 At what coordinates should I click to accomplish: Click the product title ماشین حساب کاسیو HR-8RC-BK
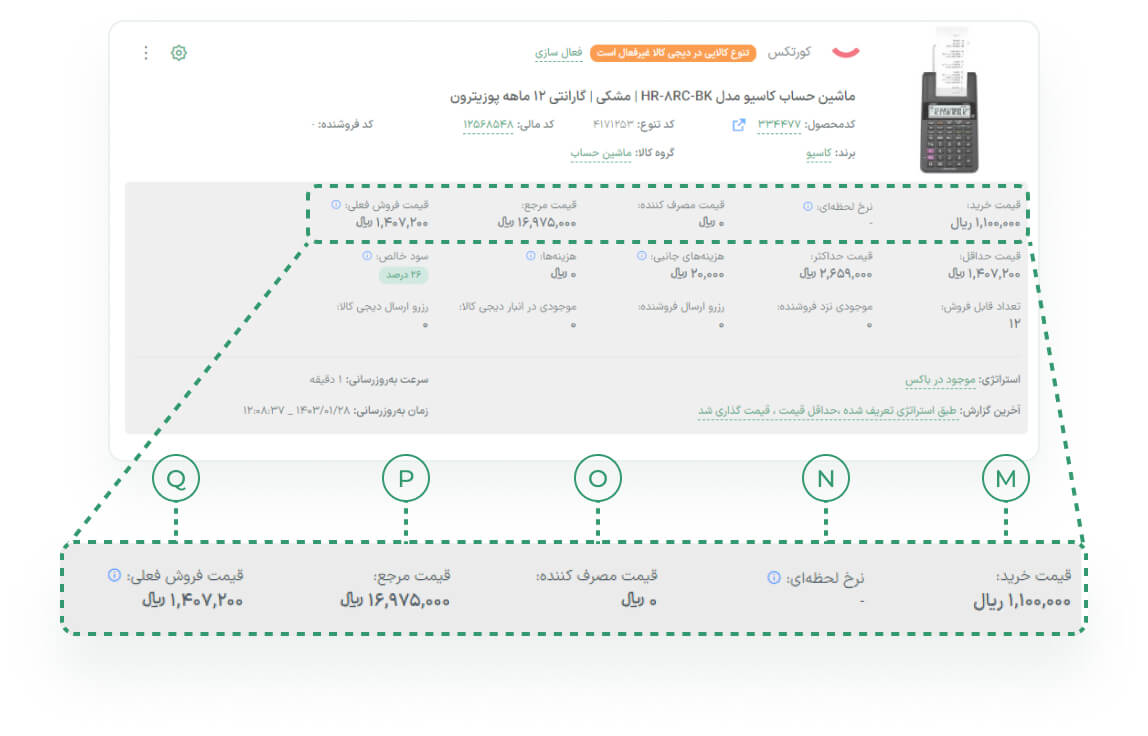pos(652,96)
